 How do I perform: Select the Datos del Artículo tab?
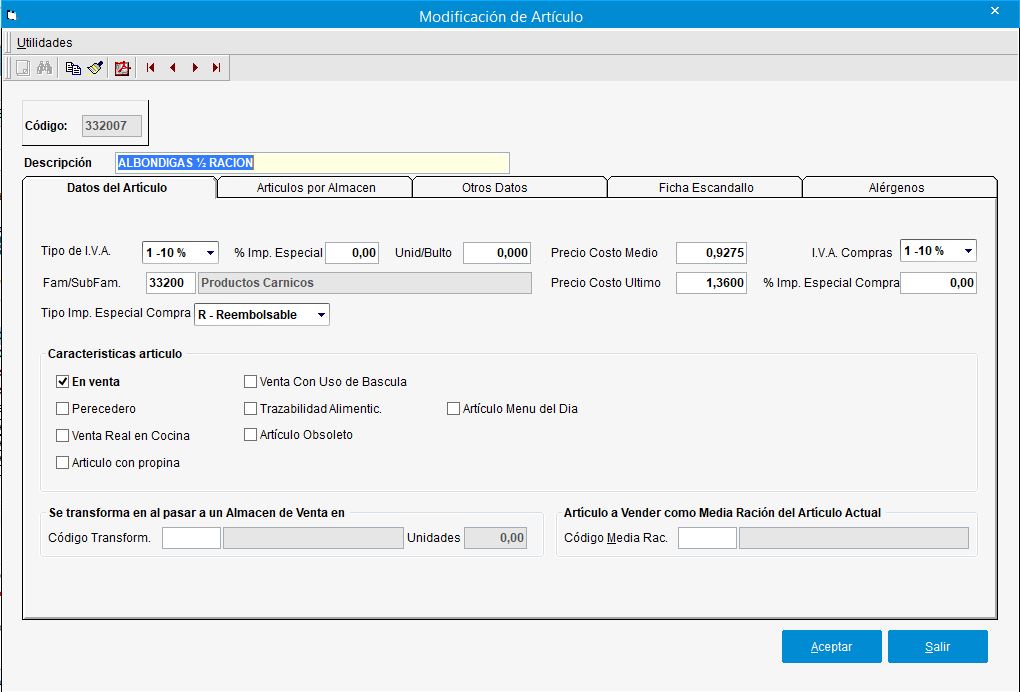[x=117, y=187]
